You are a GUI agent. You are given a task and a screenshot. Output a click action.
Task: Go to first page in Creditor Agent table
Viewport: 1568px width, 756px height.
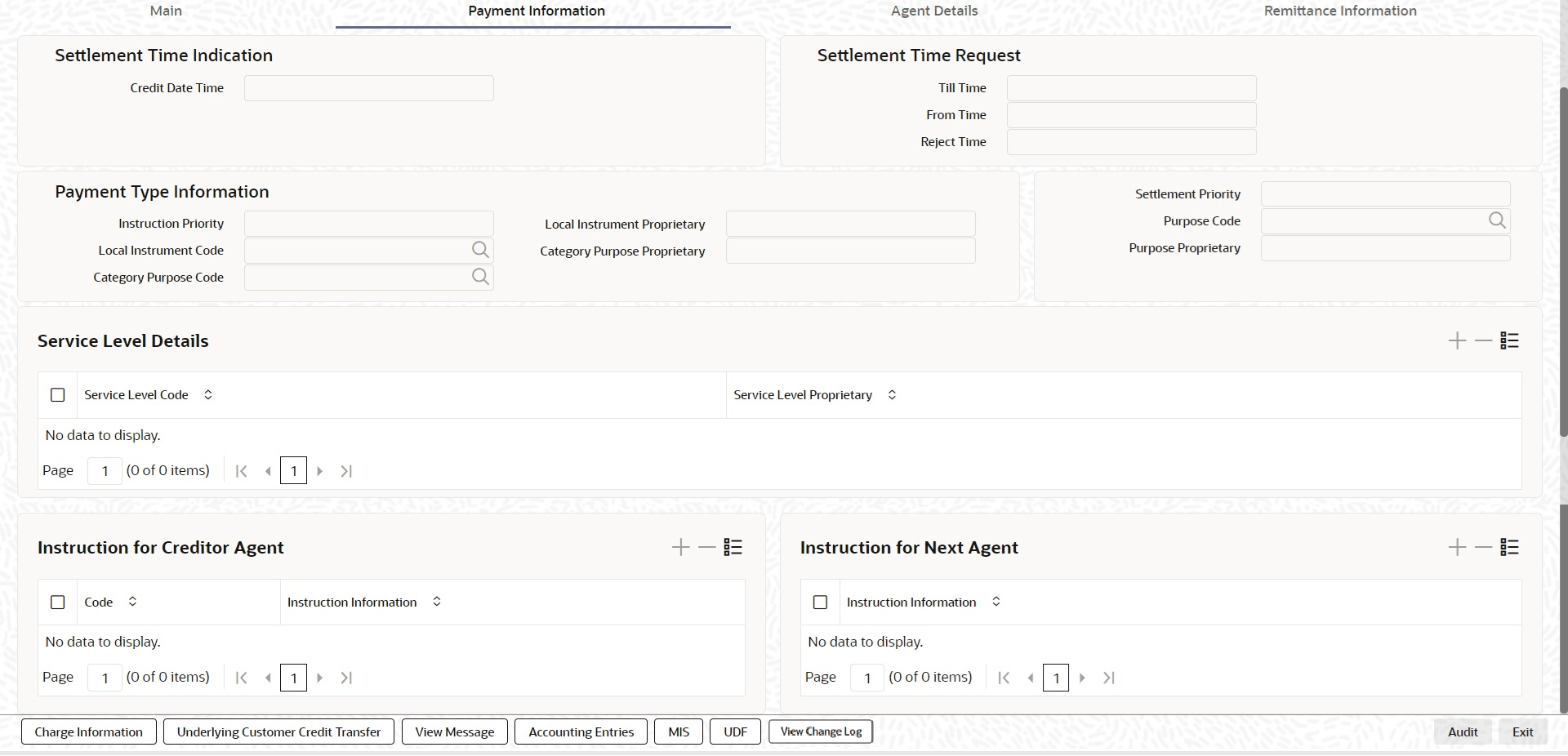pos(241,678)
